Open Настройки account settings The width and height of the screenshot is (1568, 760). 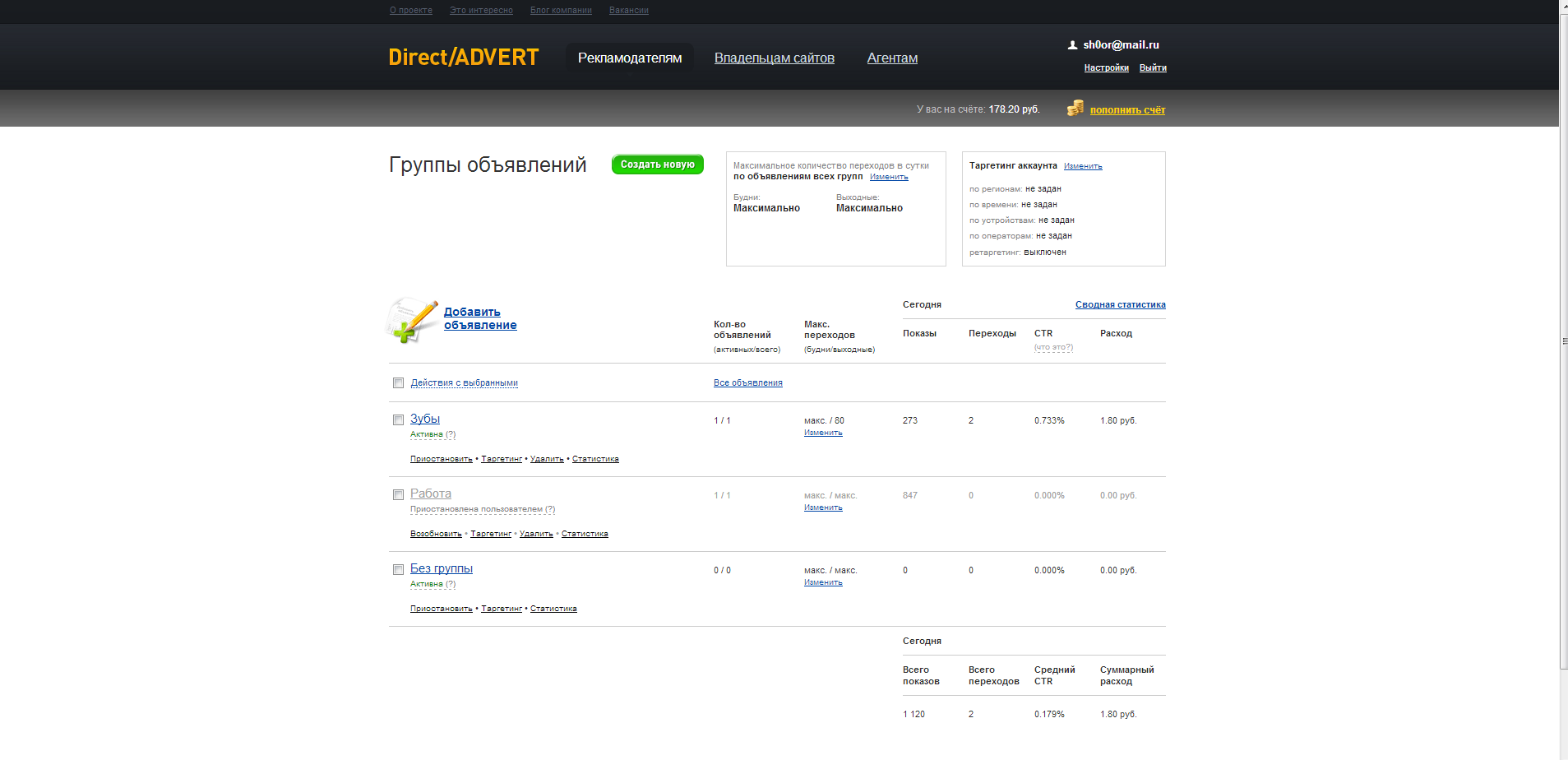pos(1106,68)
